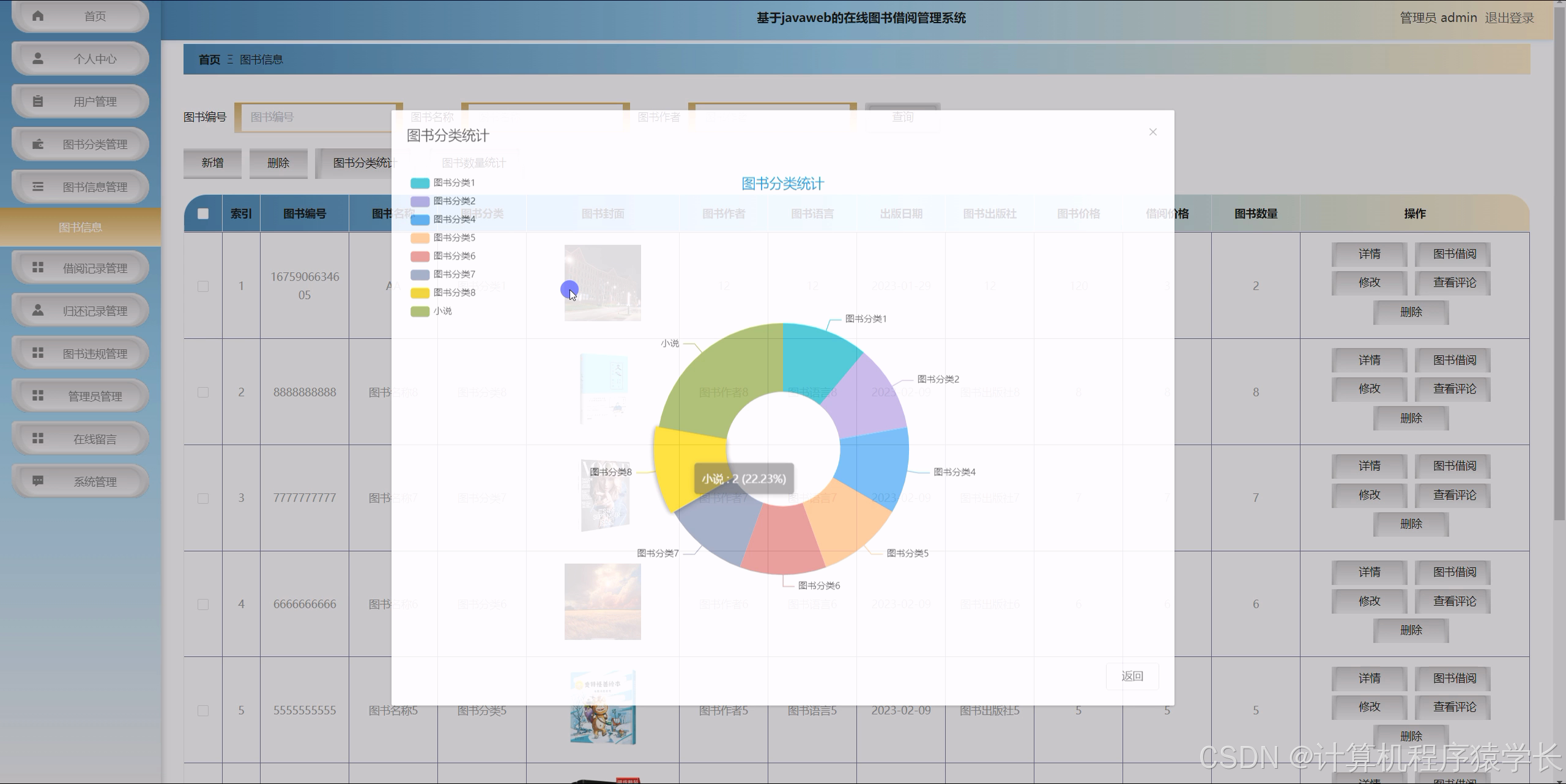Screen dimensions: 1566x784
Task: Click the chat icon beside 系统管理
Action: click(x=38, y=481)
